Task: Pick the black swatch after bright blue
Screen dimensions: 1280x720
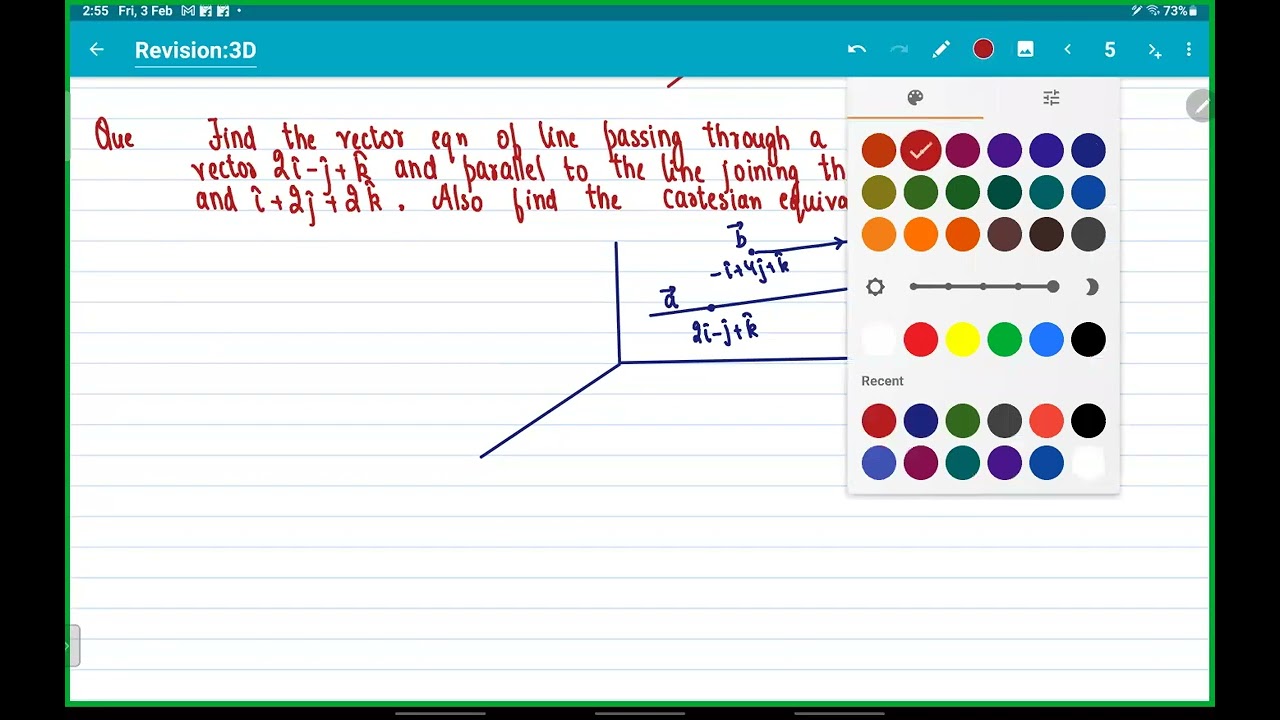Action: pos(1088,340)
